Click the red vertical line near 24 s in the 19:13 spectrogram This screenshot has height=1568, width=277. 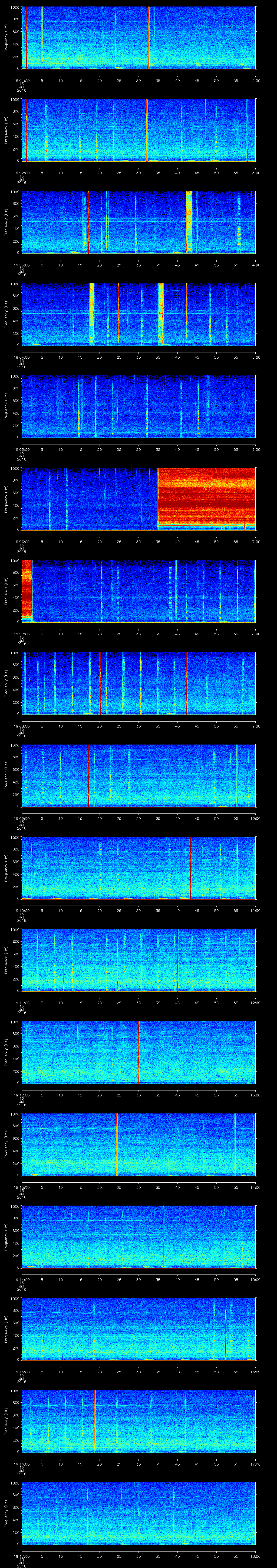(117, 1144)
